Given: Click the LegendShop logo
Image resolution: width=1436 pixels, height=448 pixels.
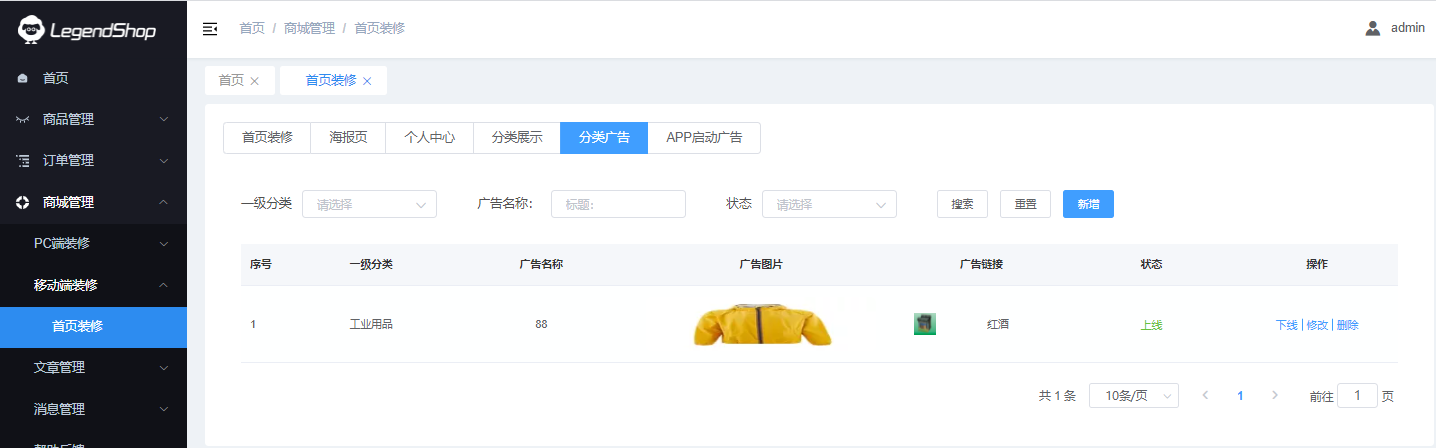Looking at the screenshot, I should (x=87, y=30).
